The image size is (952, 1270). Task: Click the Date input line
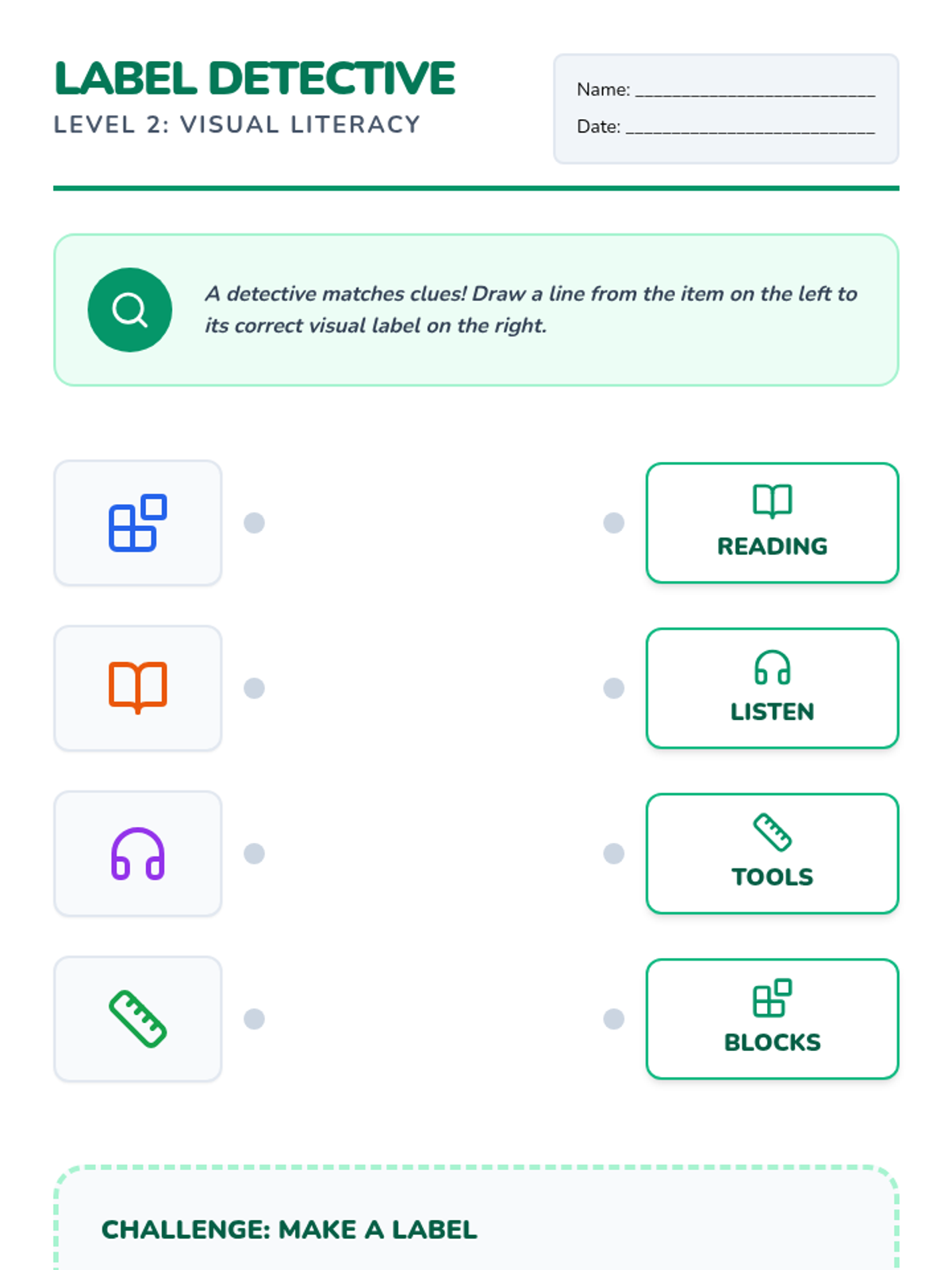coord(750,127)
